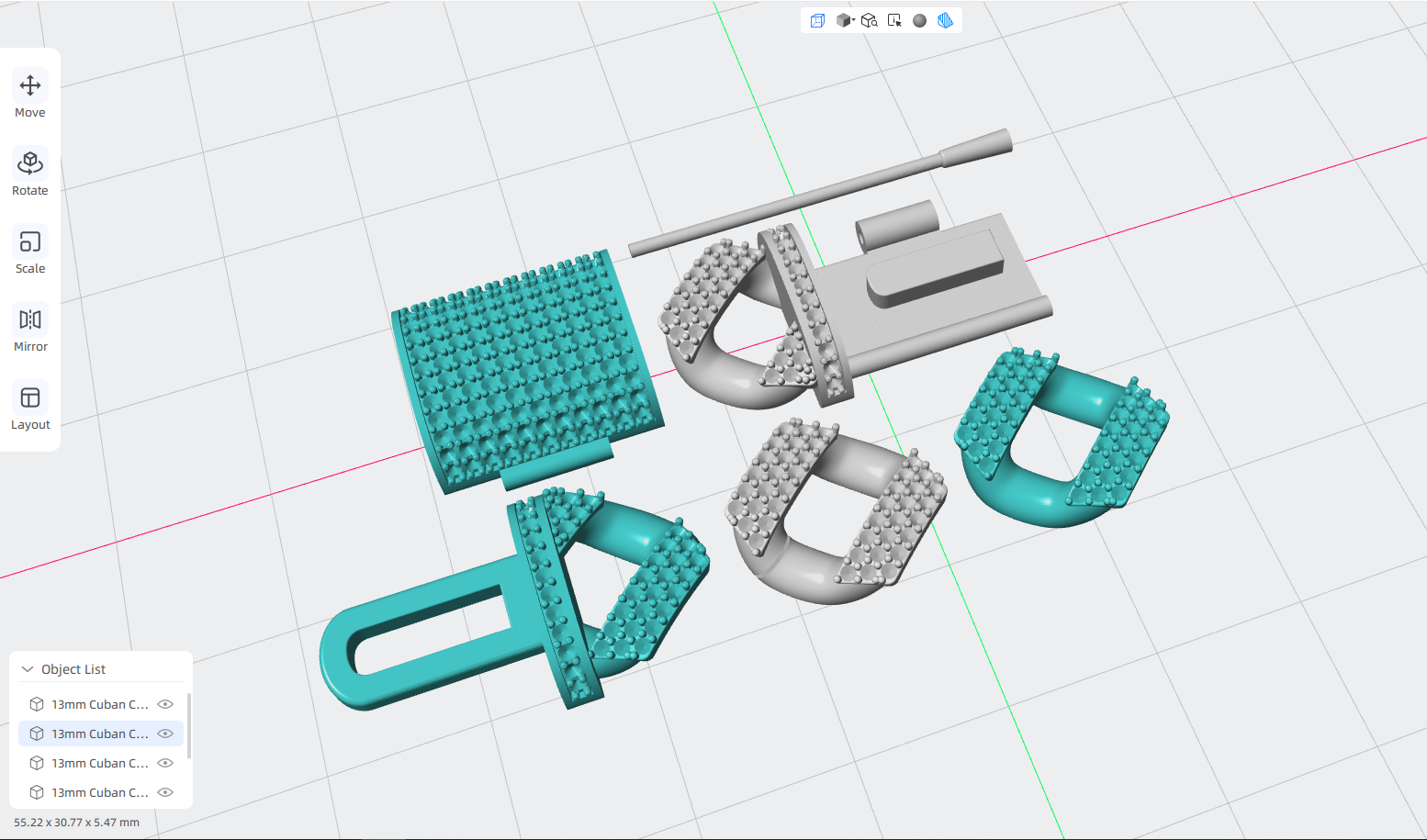1427x840 pixels.
Task: Open the Layout tool
Action: 30,408
